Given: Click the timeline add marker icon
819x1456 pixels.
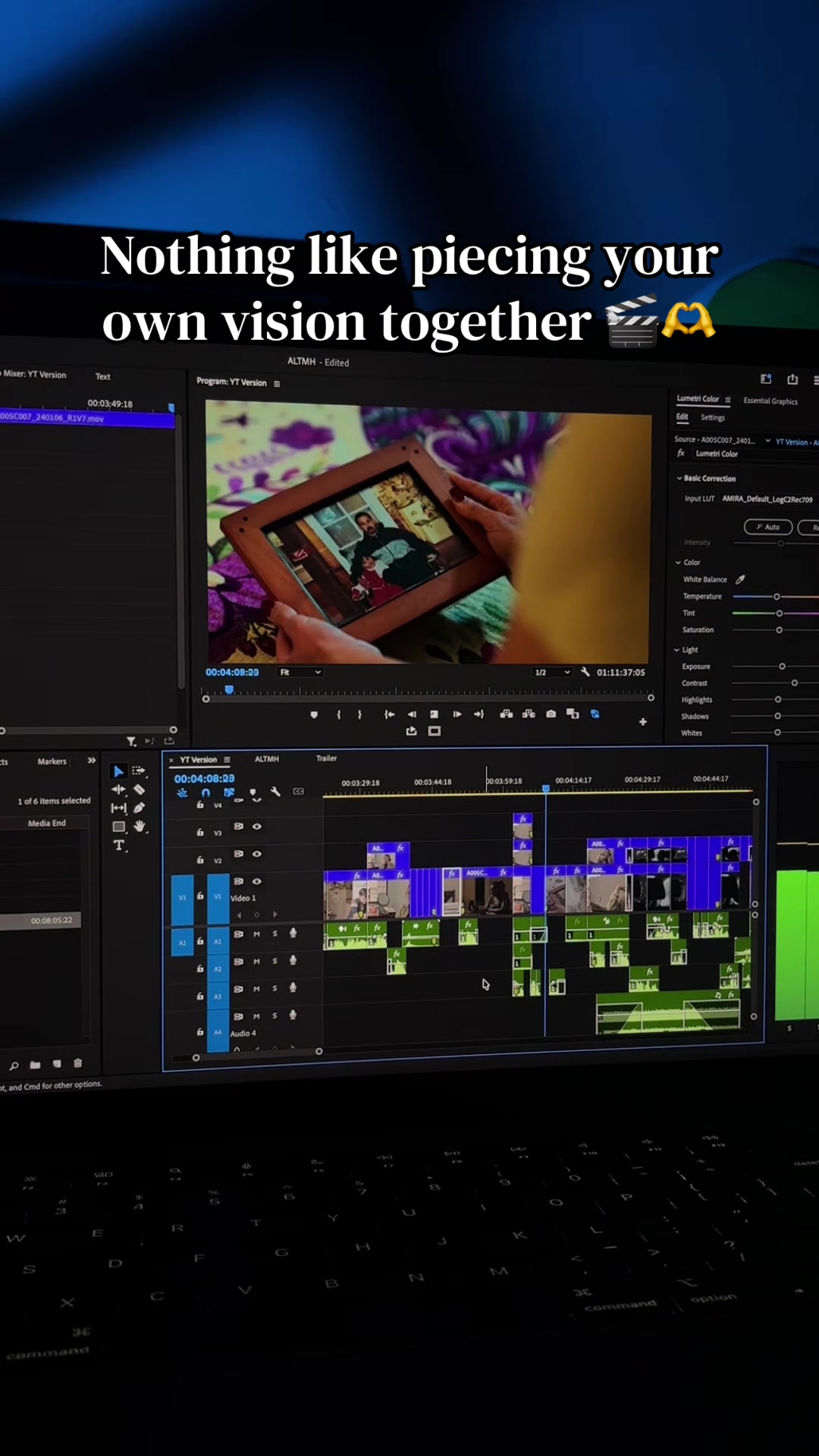Looking at the screenshot, I should tap(253, 792).
